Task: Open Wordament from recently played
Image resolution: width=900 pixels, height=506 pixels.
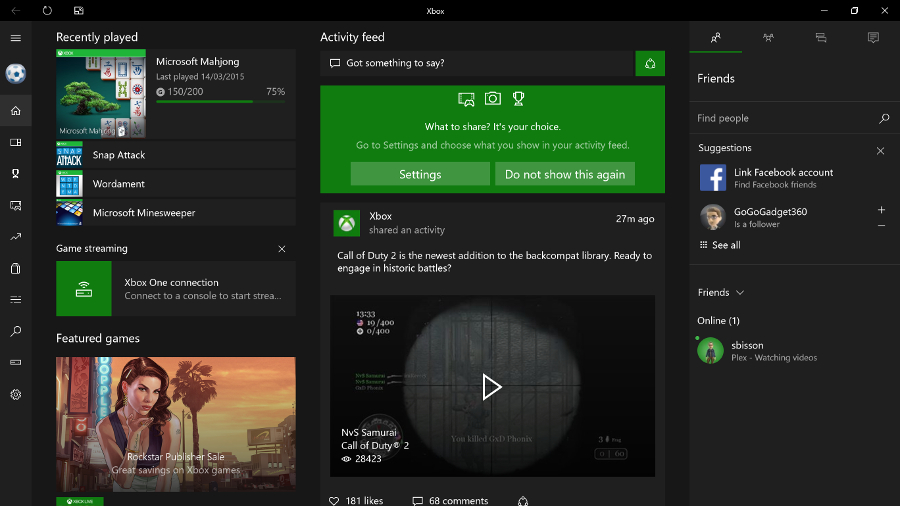Action: click(x=176, y=184)
